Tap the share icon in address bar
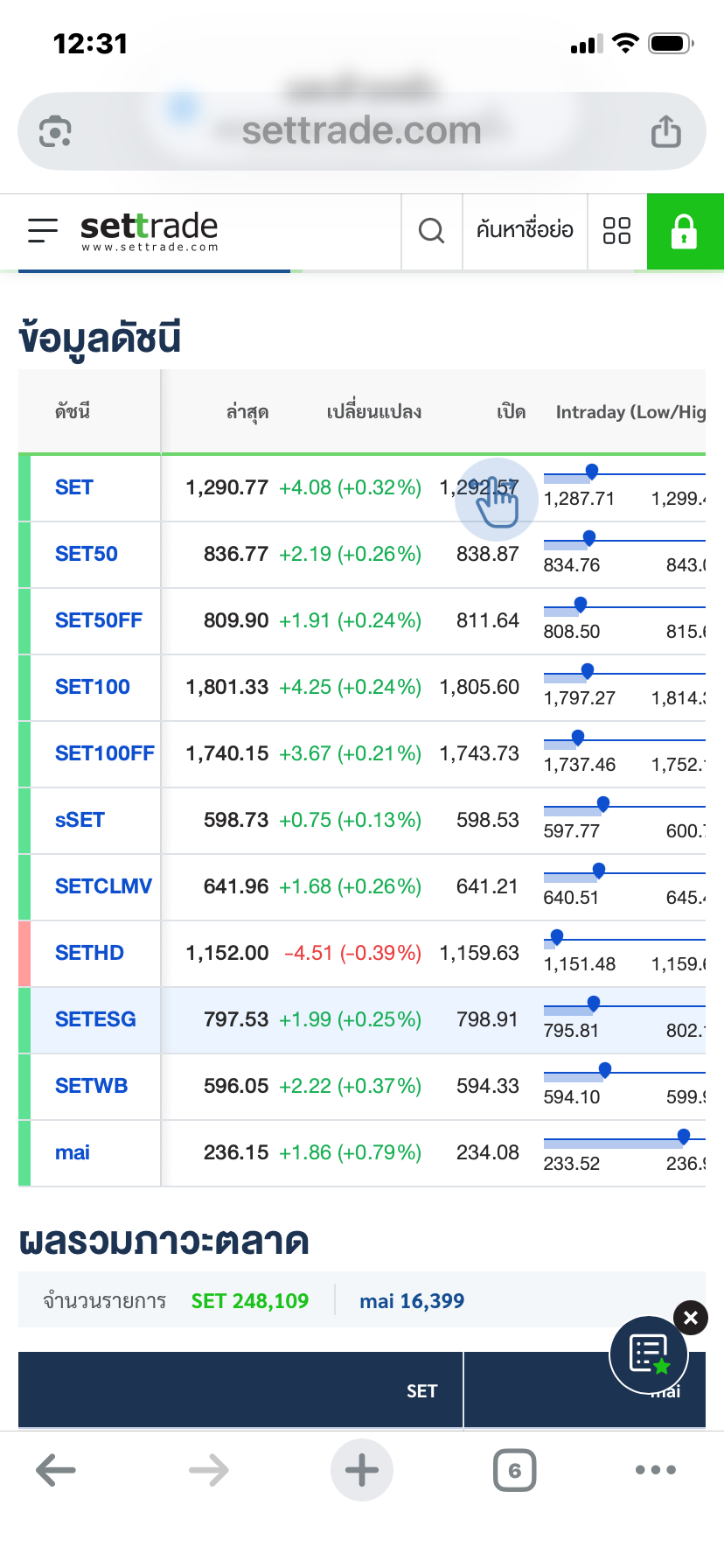The height and width of the screenshot is (1568, 724). pyautogui.click(x=665, y=132)
